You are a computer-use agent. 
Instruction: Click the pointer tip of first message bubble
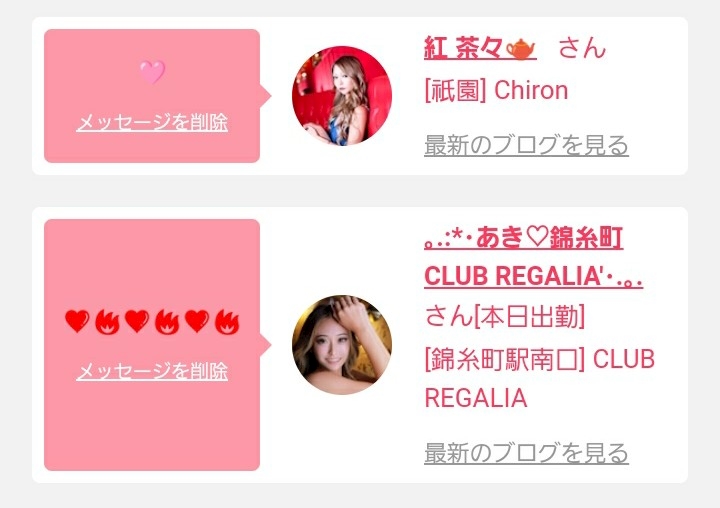(266, 96)
